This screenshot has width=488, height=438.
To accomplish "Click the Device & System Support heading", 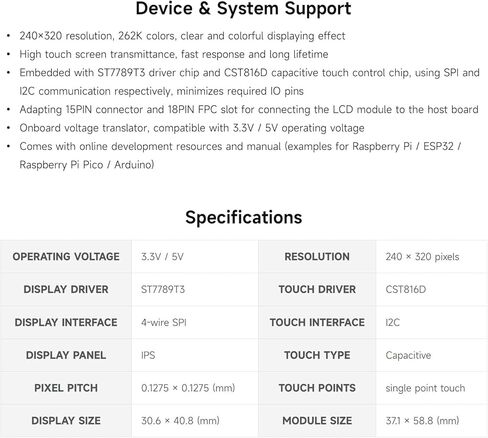I will 243,9.
